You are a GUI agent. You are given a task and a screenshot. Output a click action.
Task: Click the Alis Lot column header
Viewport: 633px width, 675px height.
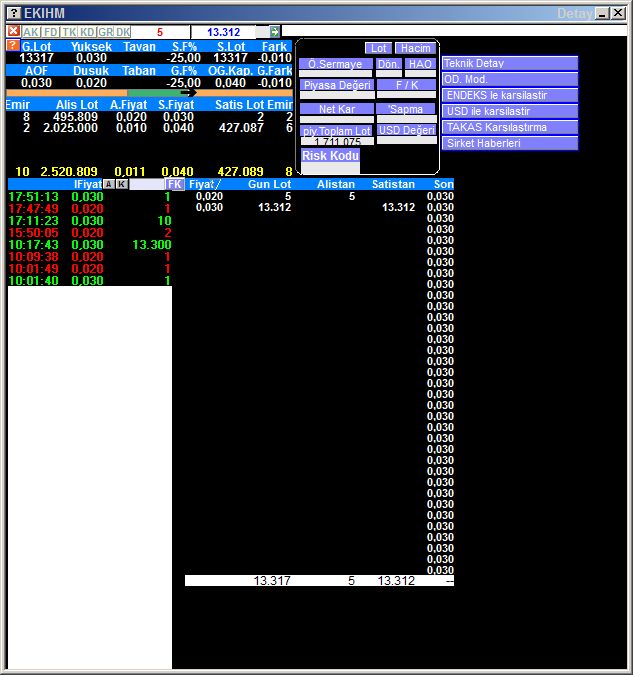click(x=77, y=105)
